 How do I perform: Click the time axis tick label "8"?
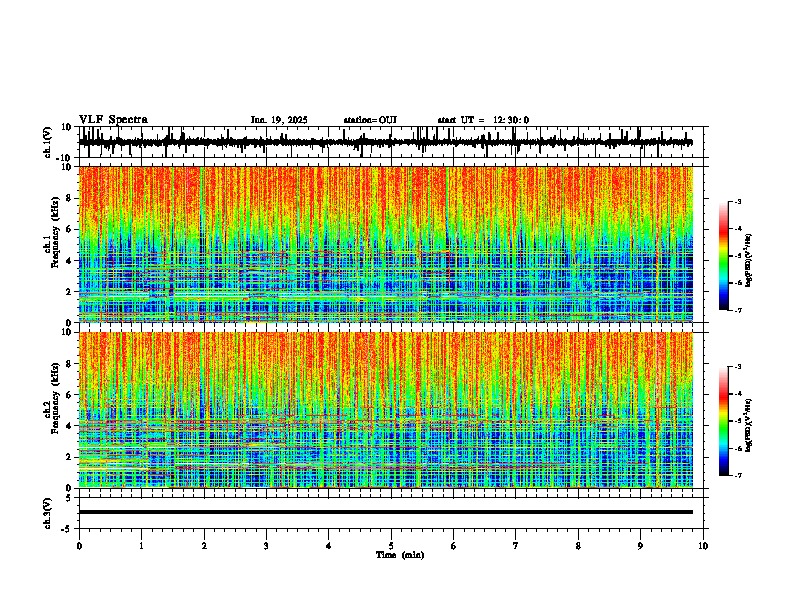(578, 546)
